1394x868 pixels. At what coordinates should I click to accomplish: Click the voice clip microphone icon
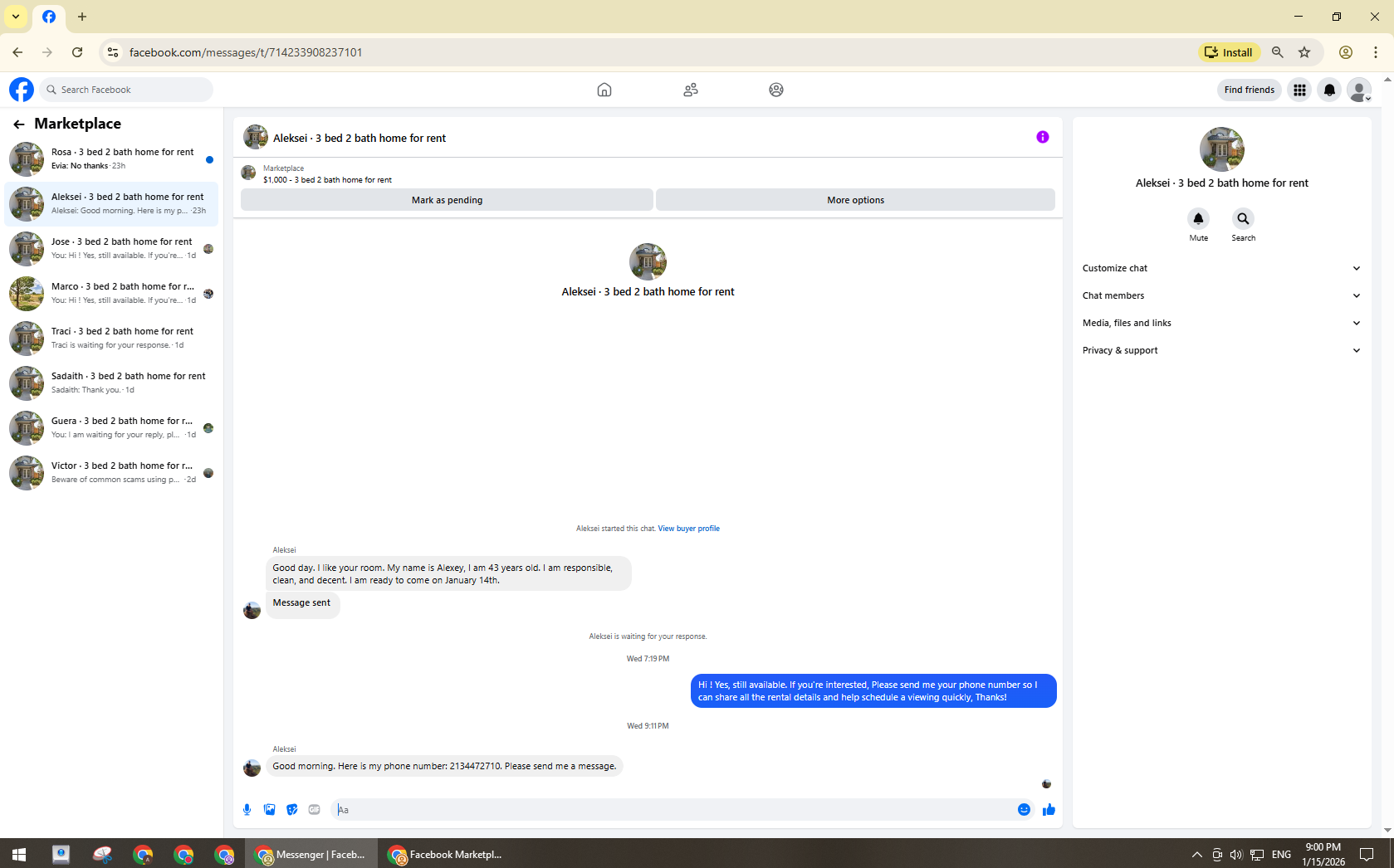[x=247, y=810]
